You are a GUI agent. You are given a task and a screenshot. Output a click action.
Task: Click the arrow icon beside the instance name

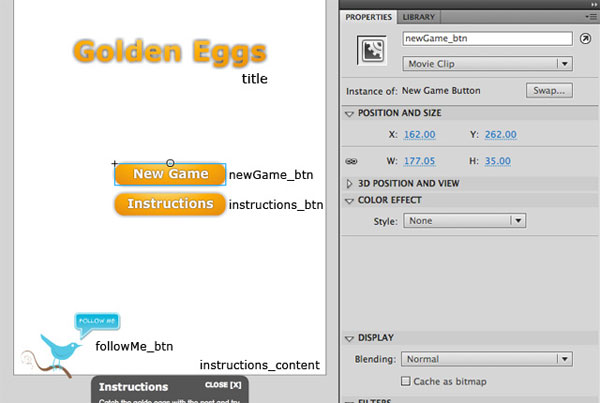click(585, 38)
